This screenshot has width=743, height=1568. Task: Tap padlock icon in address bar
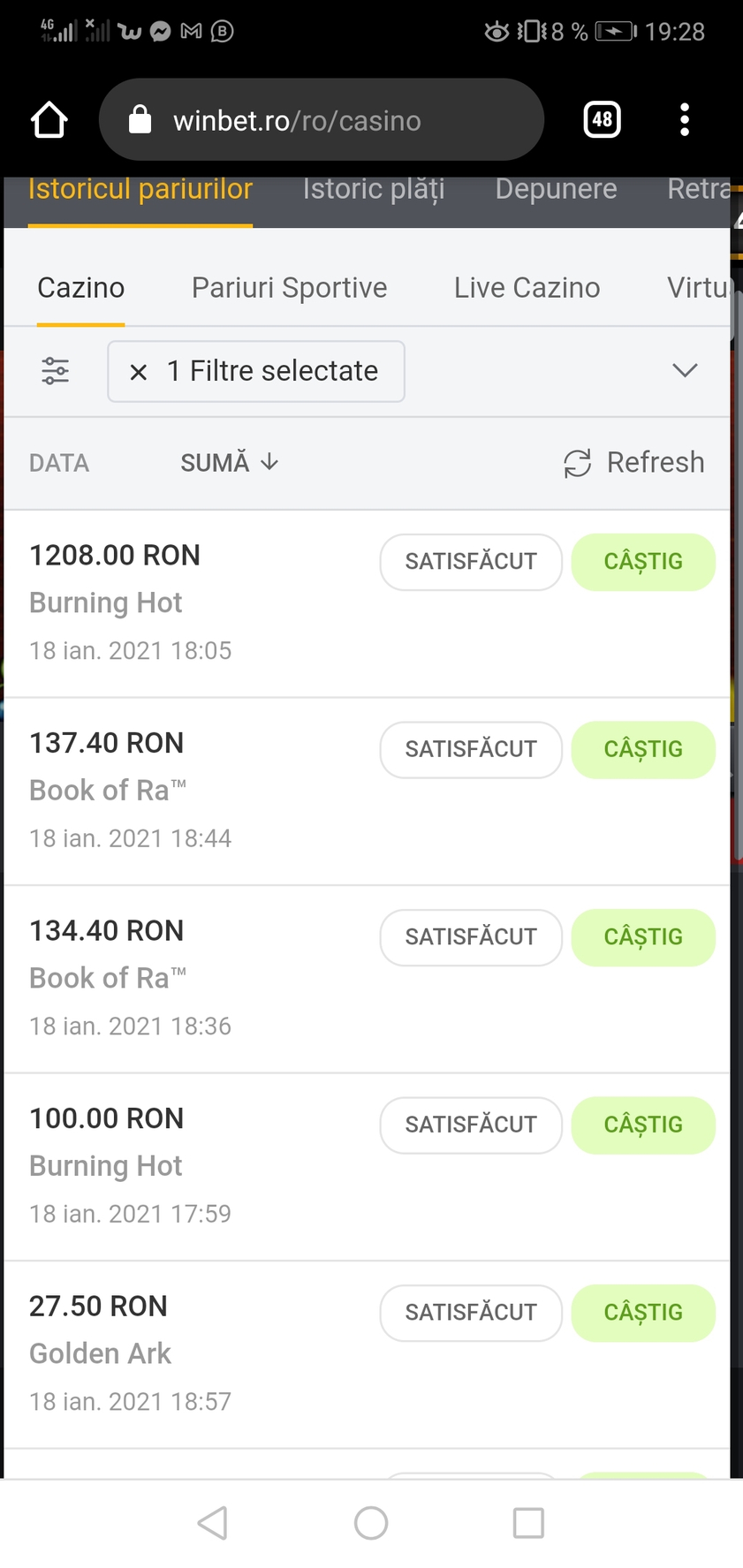140,119
